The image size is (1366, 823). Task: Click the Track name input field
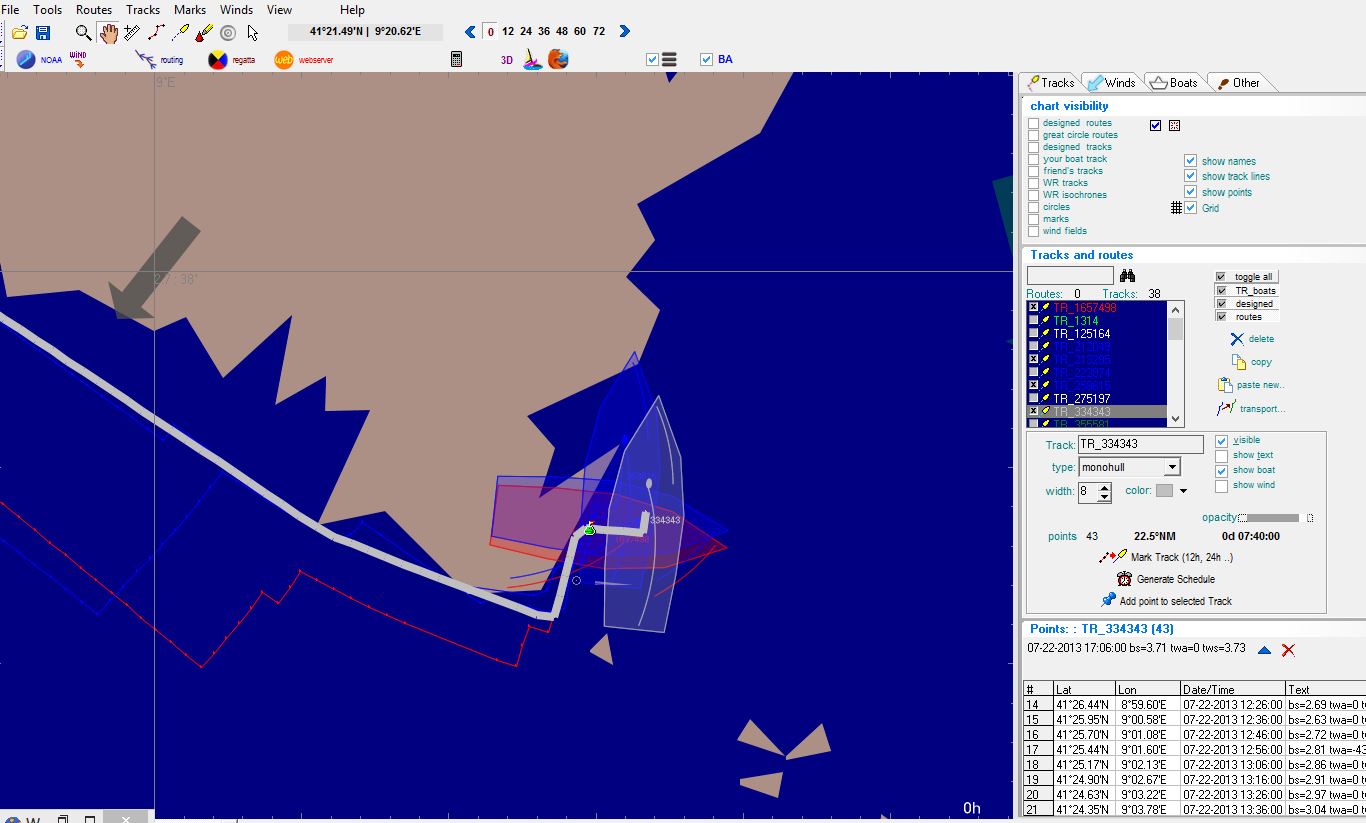pyautogui.click(x=1141, y=444)
